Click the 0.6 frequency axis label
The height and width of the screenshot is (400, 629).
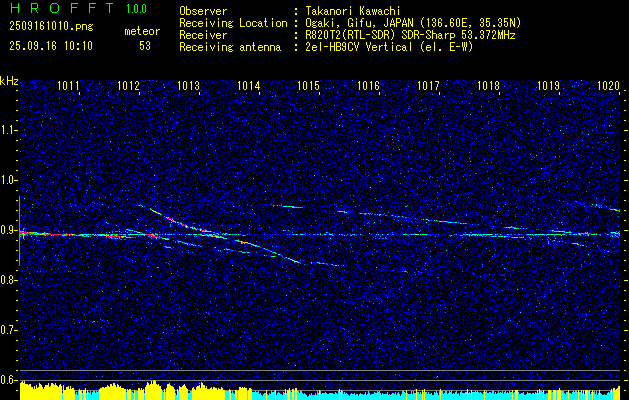coord(7,380)
